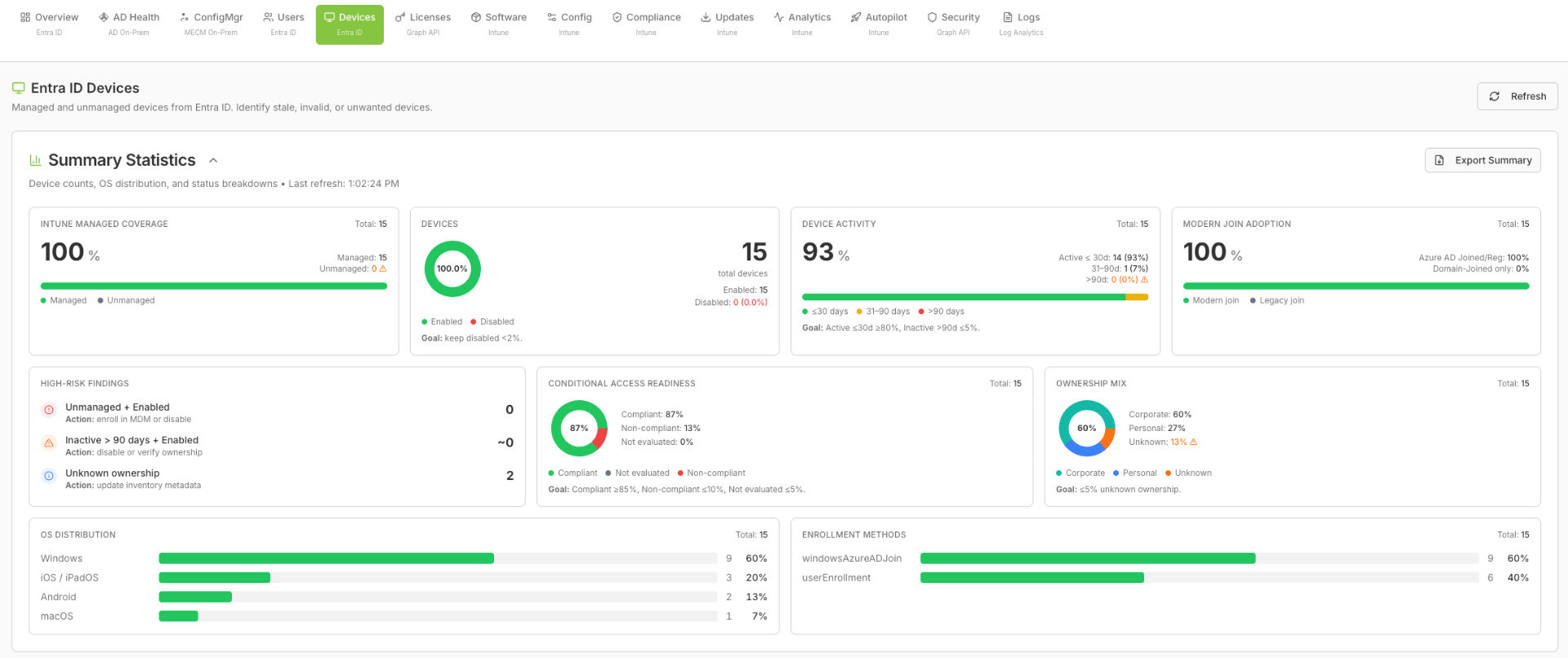Click the "Legacy join" legend entry
Viewport: 1568px width, 658px height.
click(1277, 300)
